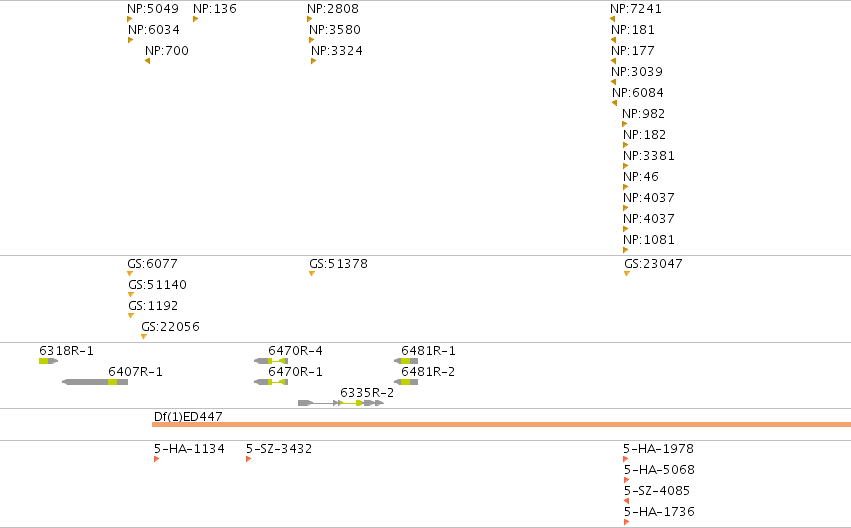Image resolution: width=851 pixels, height=528 pixels.
Task: Select the 6335R-2 transcript glyph
Action: (341, 403)
